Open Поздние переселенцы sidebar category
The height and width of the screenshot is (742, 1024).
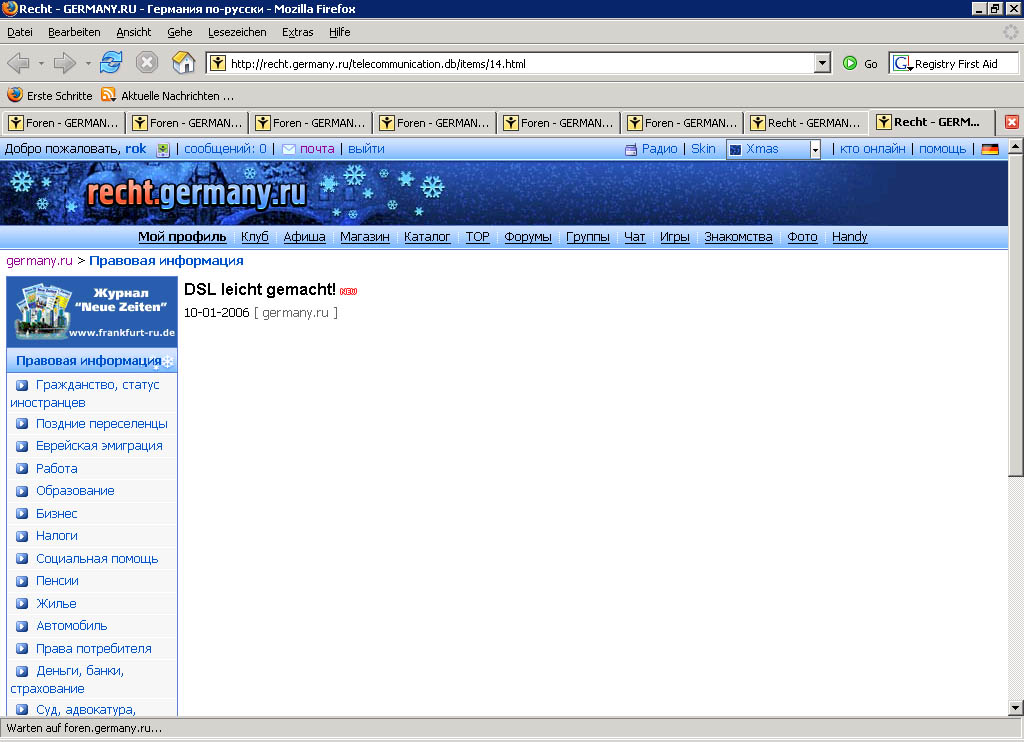[x=101, y=424]
